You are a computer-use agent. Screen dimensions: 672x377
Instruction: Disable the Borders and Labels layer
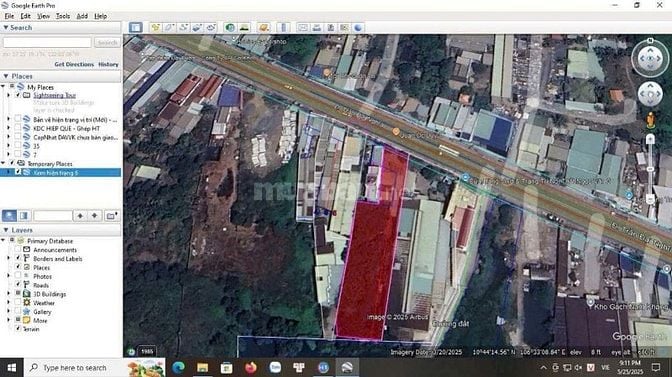[x=18, y=258]
